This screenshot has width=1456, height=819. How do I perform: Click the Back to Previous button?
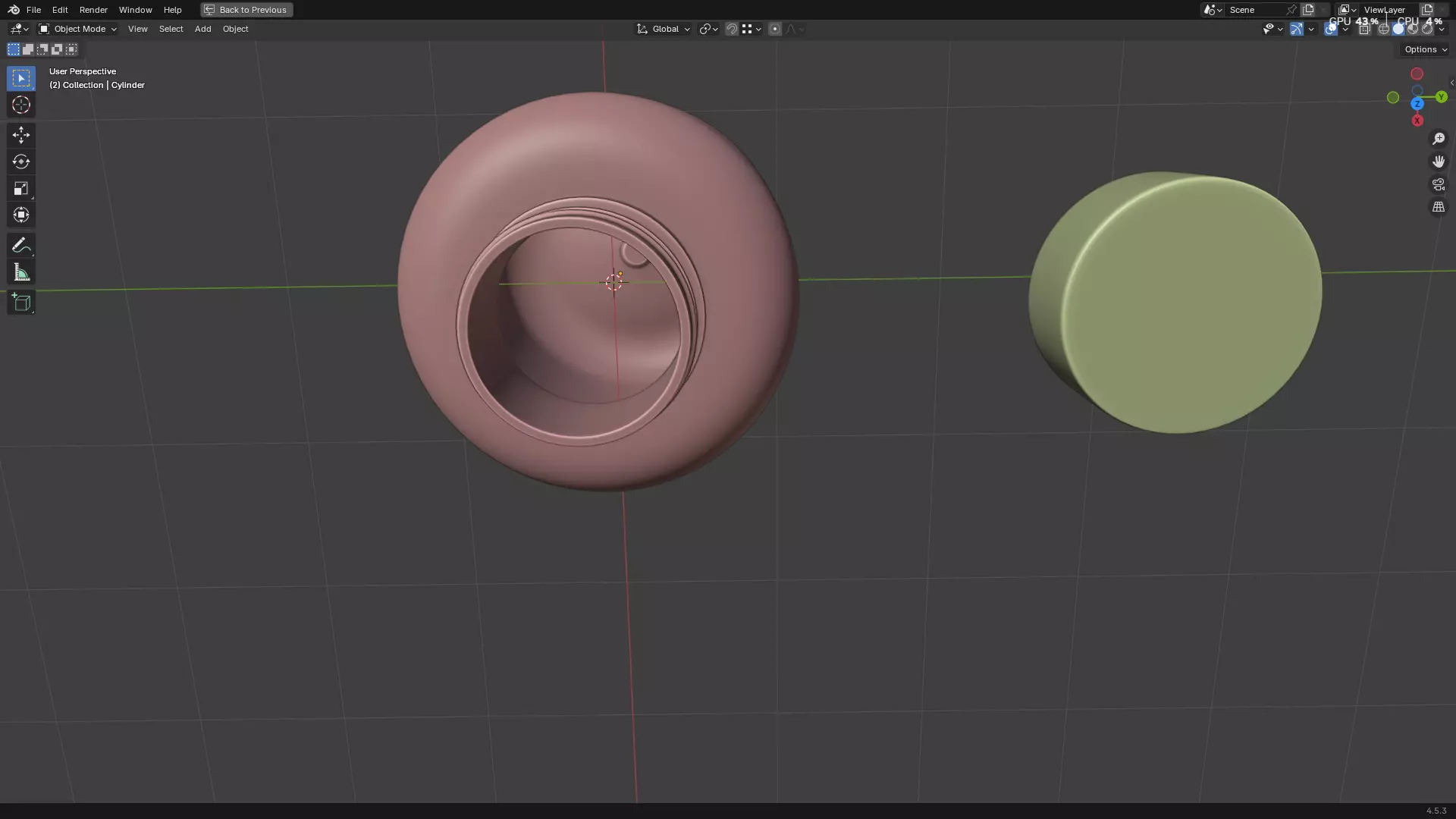pyautogui.click(x=246, y=10)
